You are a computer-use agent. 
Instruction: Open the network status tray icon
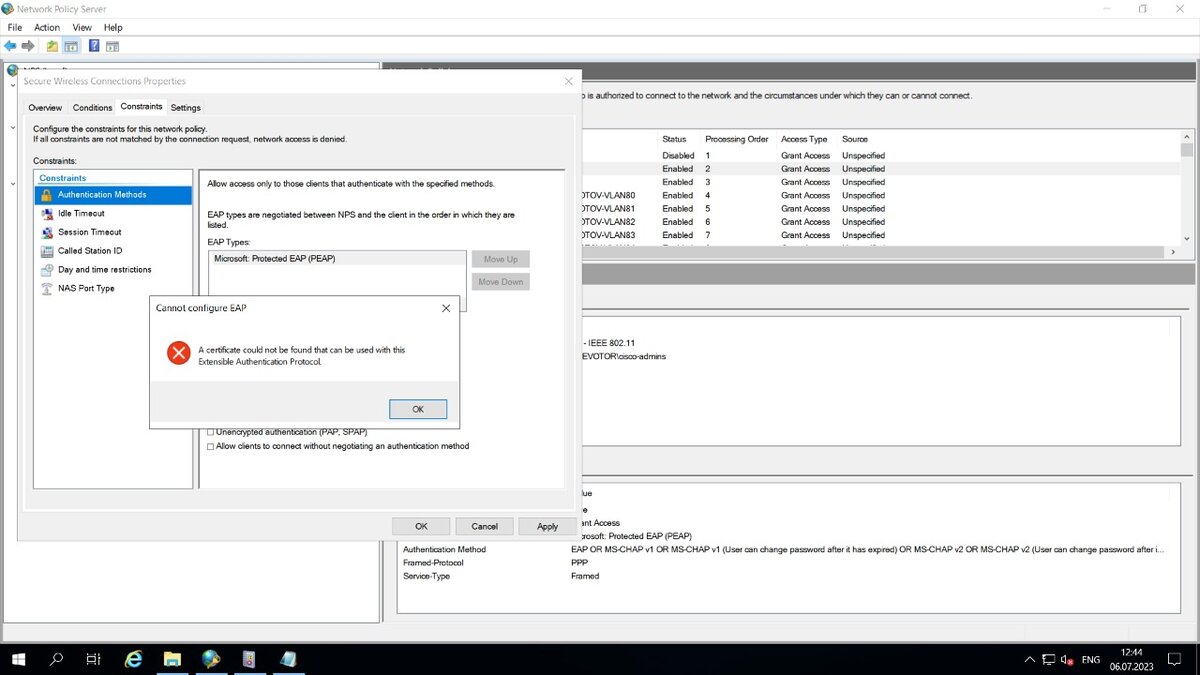coord(1048,660)
